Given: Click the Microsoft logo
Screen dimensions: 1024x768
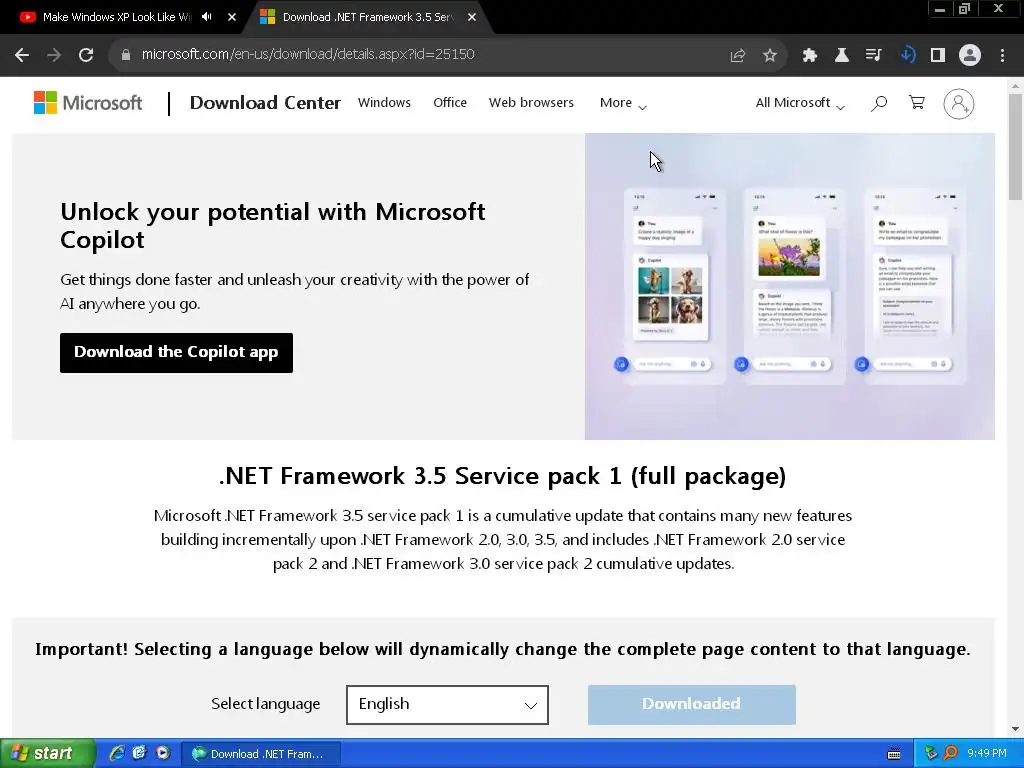Looking at the screenshot, I should (x=88, y=103).
